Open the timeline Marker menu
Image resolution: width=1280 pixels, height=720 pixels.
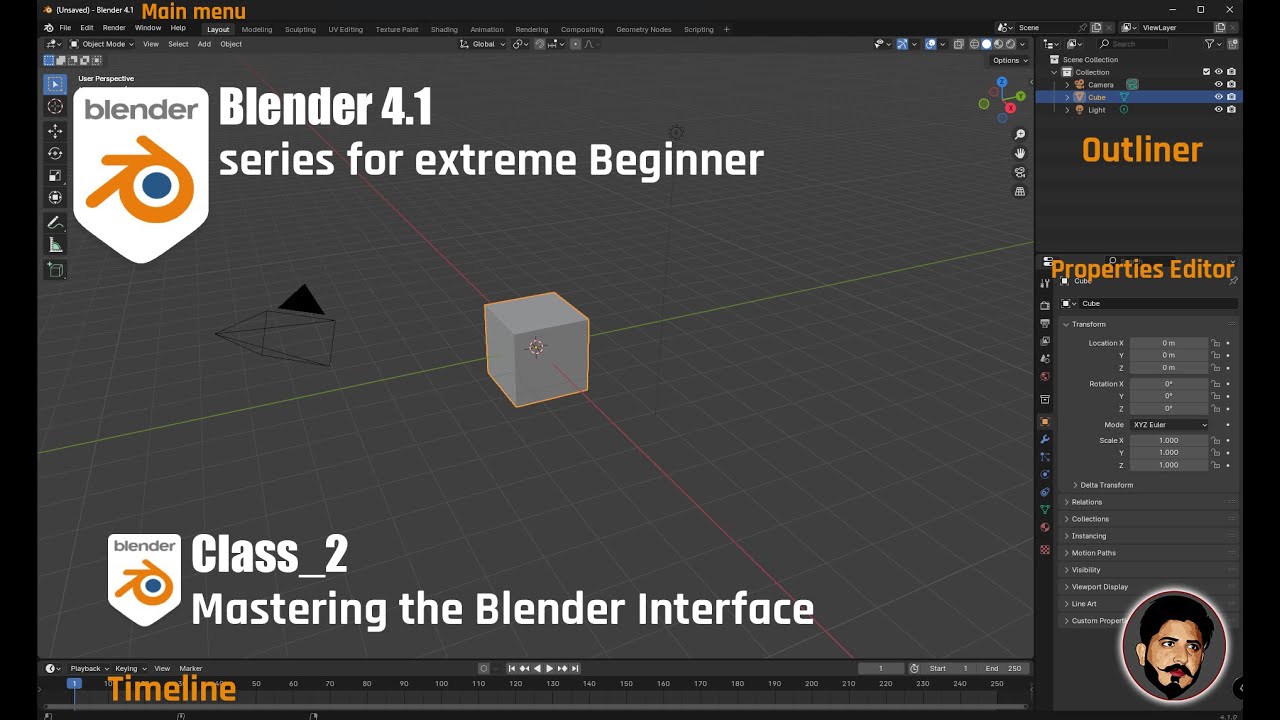[190, 668]
